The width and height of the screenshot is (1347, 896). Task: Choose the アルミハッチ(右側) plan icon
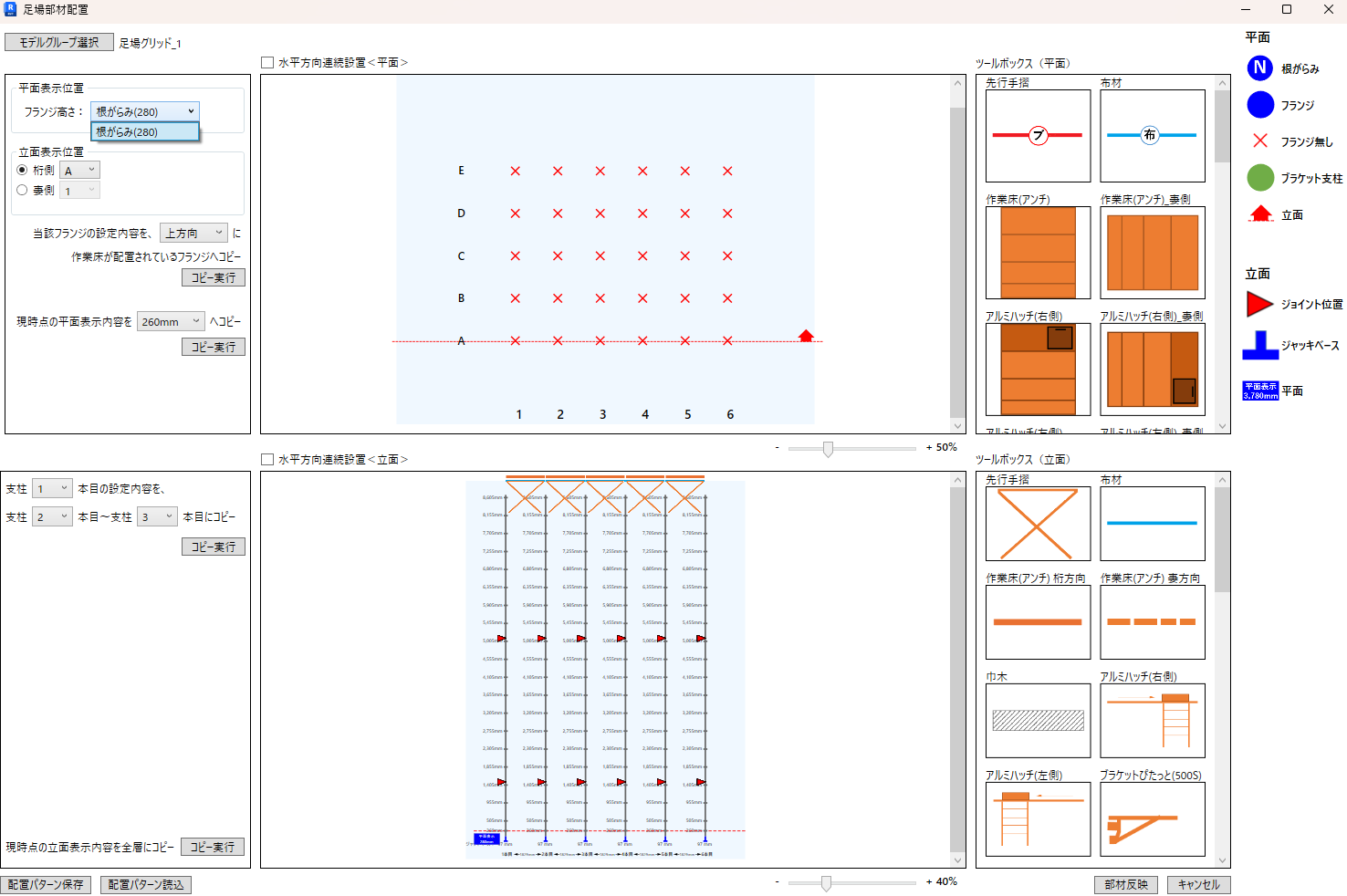[x=1038, y=370]
